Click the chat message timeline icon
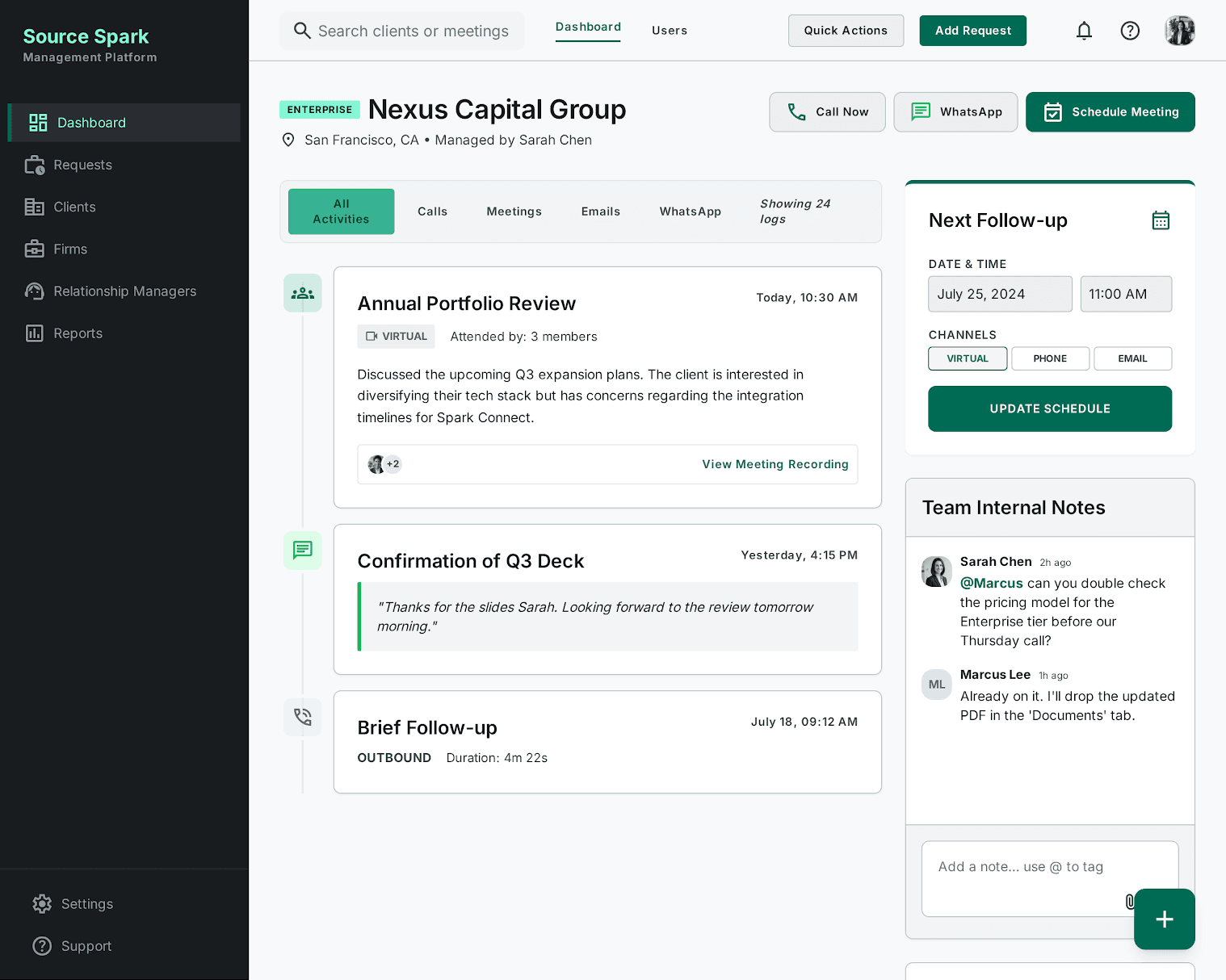 click(303, 551)
